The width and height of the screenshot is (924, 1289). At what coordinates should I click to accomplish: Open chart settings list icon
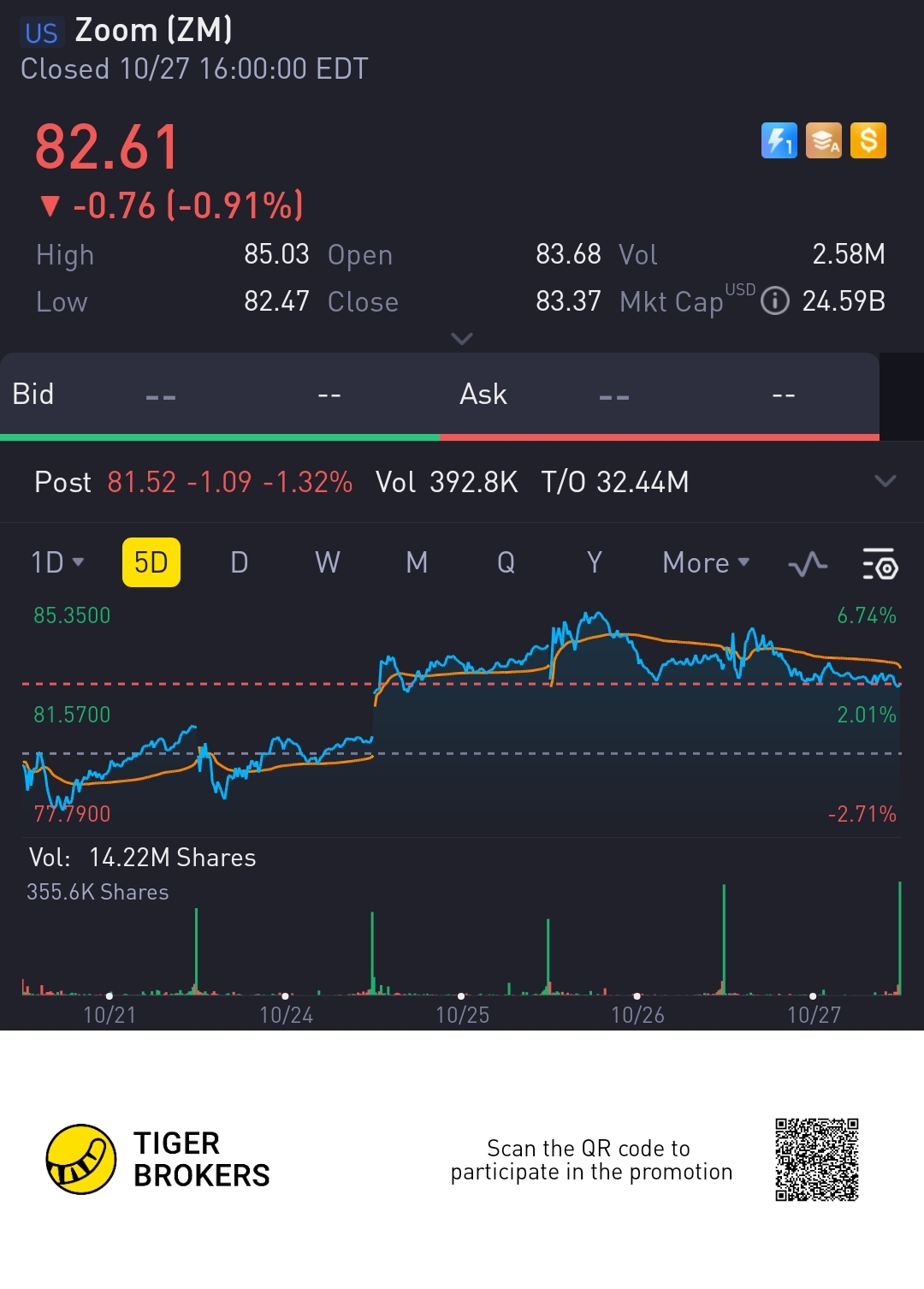[880, 564]
